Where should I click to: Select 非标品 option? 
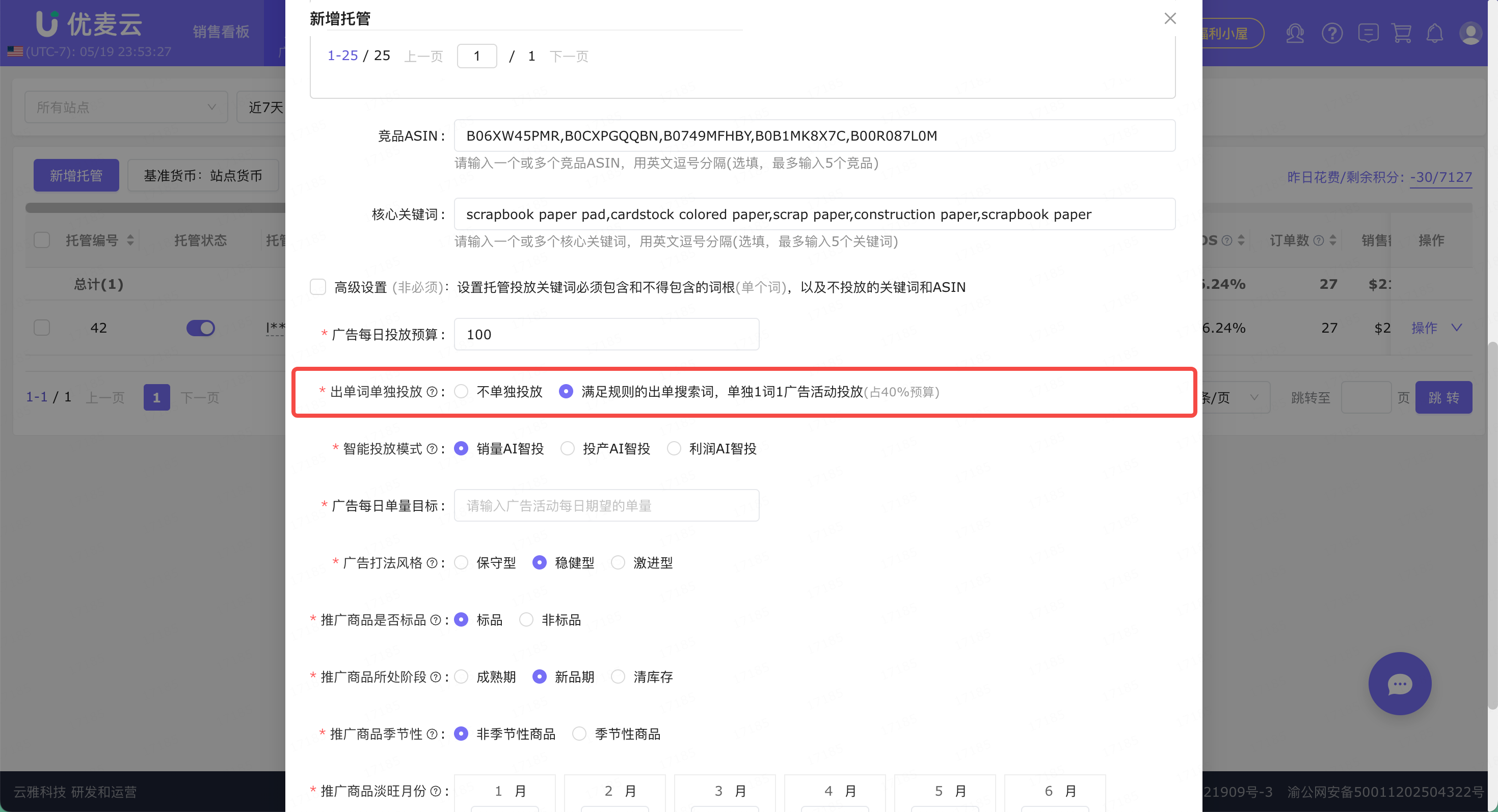click(x=526, y=620)
